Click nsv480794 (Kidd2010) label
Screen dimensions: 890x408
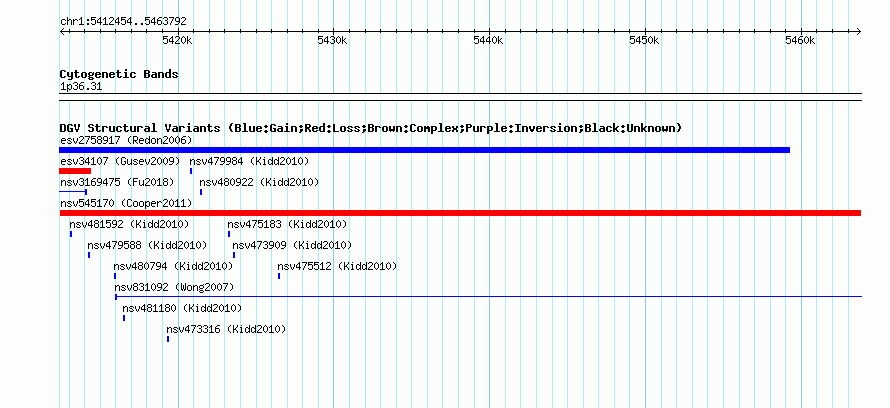tap(173, 266)
